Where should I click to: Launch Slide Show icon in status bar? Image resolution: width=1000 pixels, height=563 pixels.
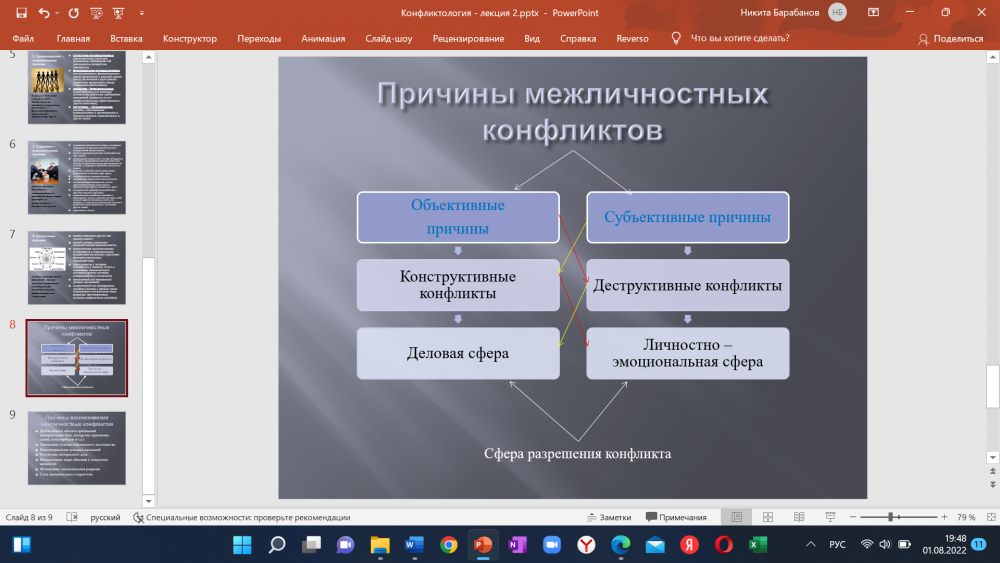[x=828, y=517]
